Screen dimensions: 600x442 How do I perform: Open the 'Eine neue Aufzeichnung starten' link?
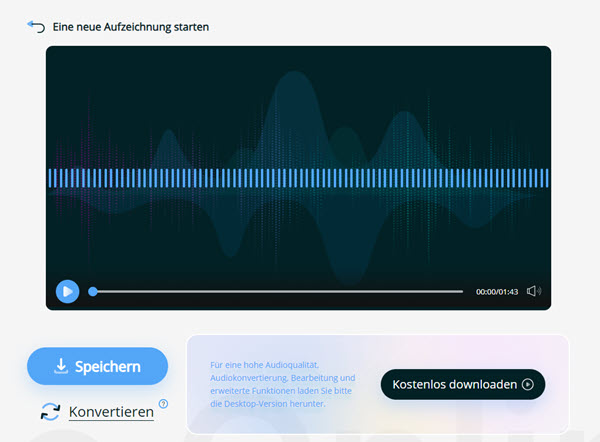tap(130, 27)
